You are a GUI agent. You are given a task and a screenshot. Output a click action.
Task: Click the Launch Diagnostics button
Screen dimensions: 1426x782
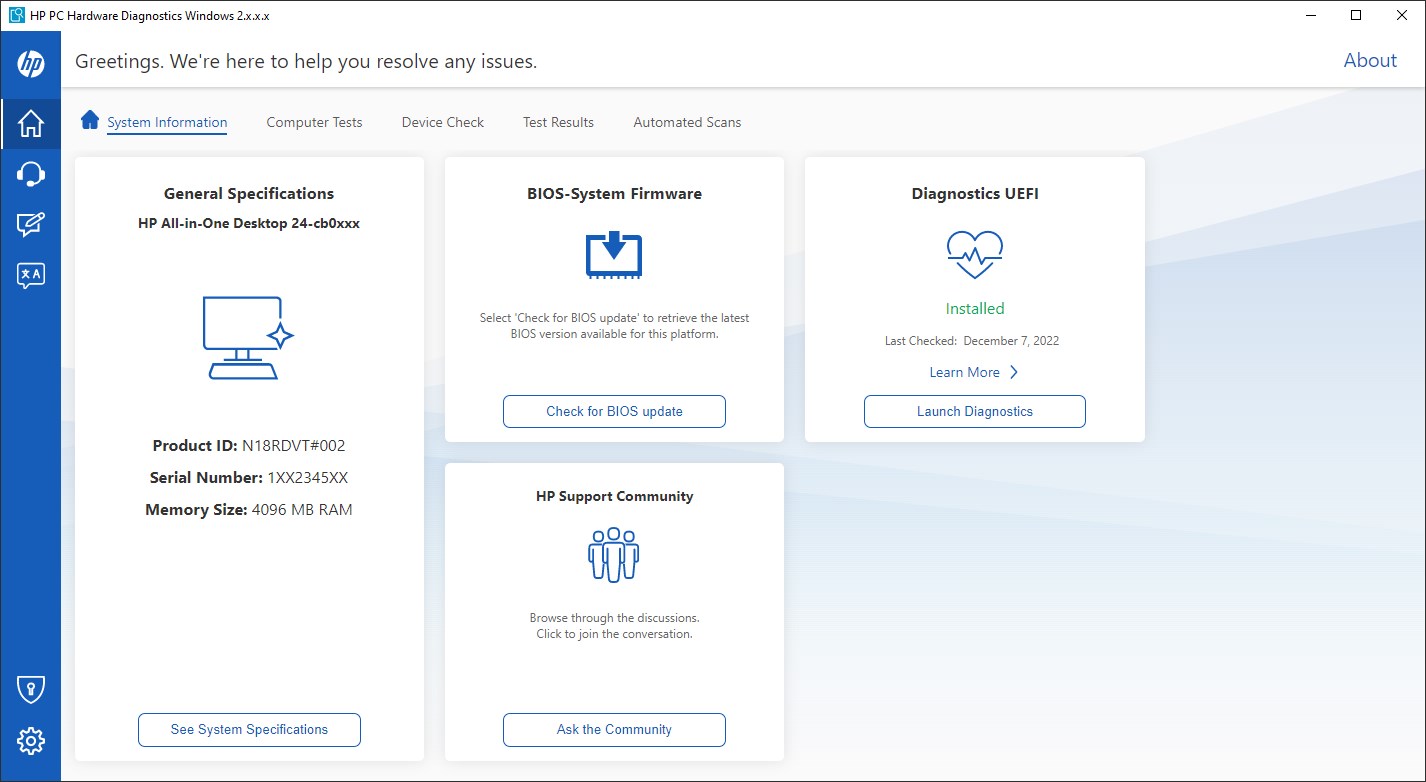(974, 411)
